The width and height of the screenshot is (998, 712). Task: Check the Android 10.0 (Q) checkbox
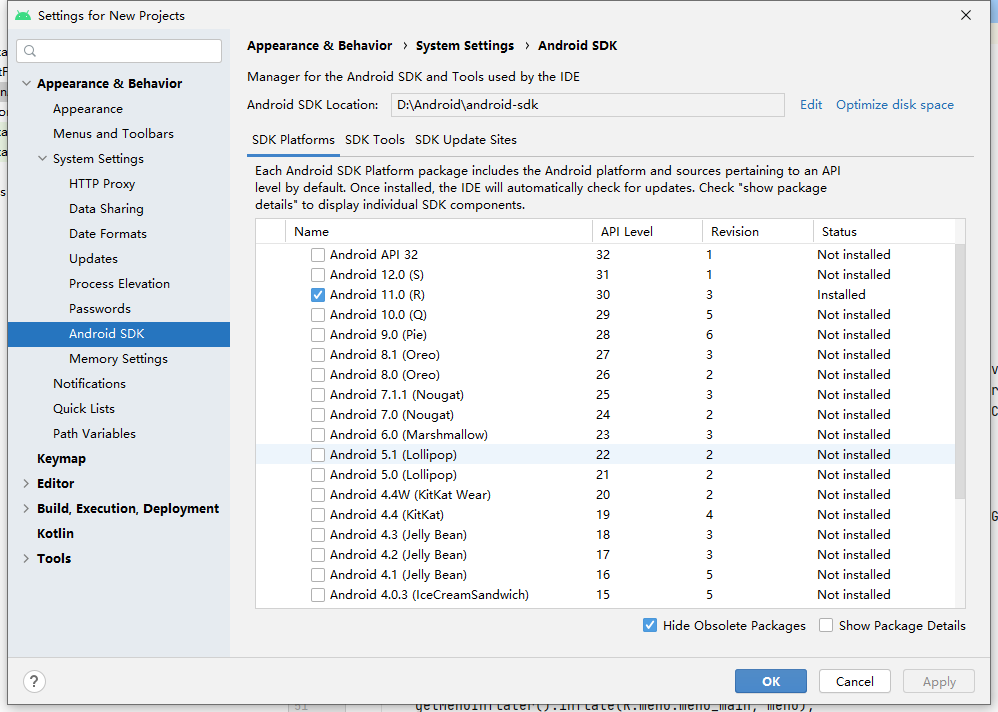click(318, 315)
